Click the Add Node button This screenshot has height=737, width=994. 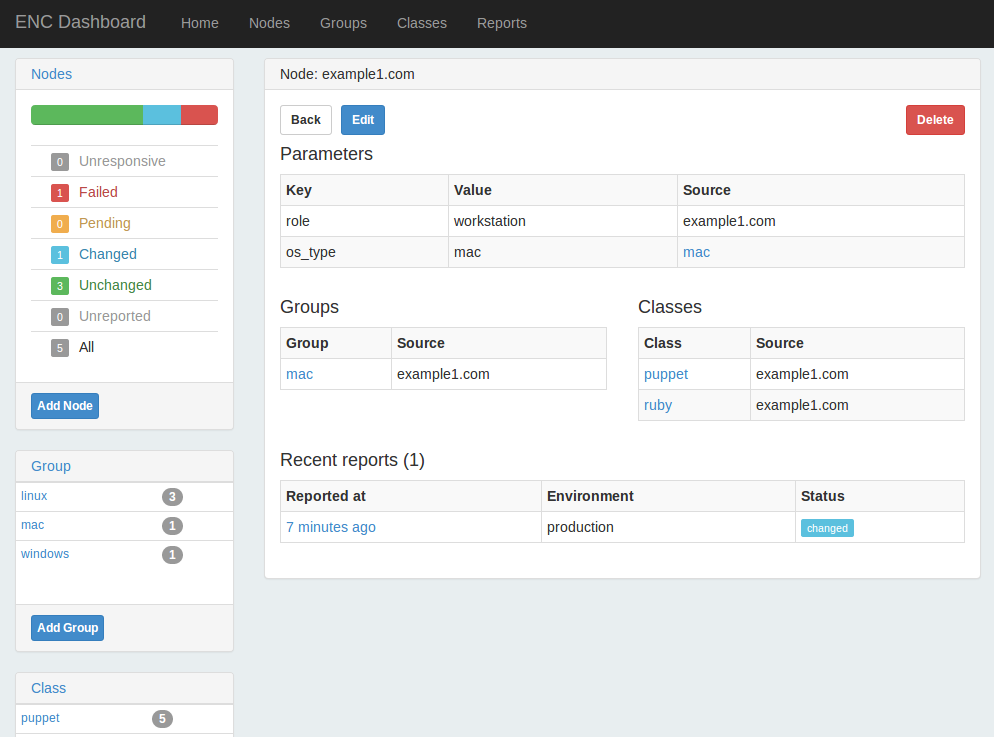click(65, 406)
